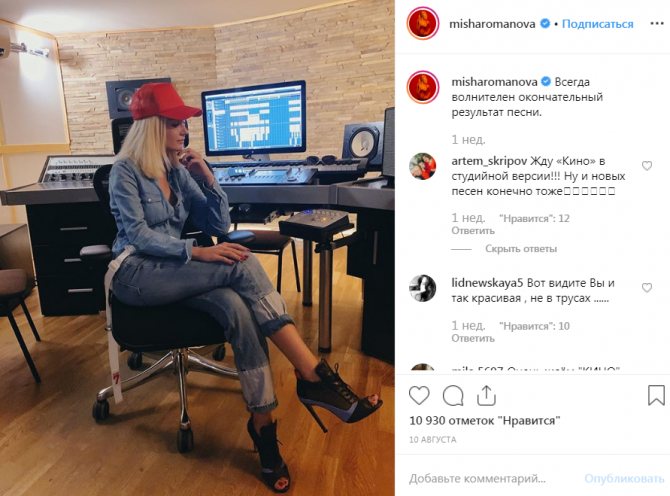Image resolution: width=670 pixels, height=496 pixels.
Task: Open likes list 10 930 отметок
Action: click(485, 421)
